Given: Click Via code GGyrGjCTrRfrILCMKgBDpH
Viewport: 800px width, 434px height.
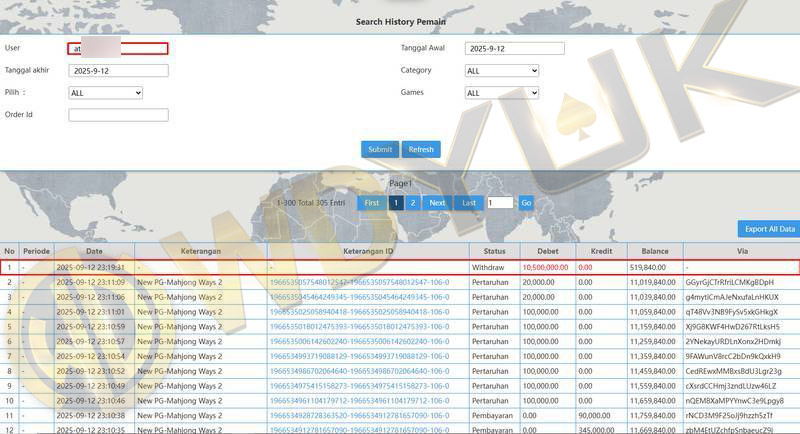Looking at the screenshot, I should 730,282.
